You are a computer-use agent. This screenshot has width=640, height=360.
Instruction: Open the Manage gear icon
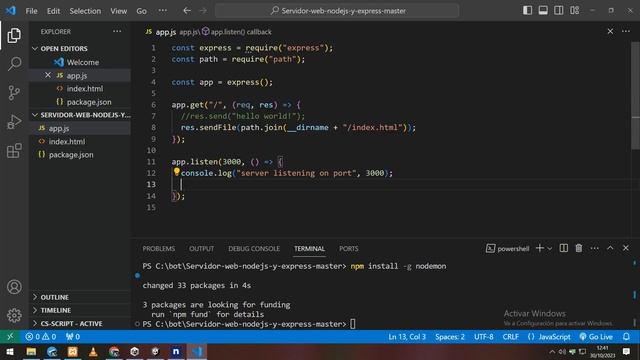point(14,316)
